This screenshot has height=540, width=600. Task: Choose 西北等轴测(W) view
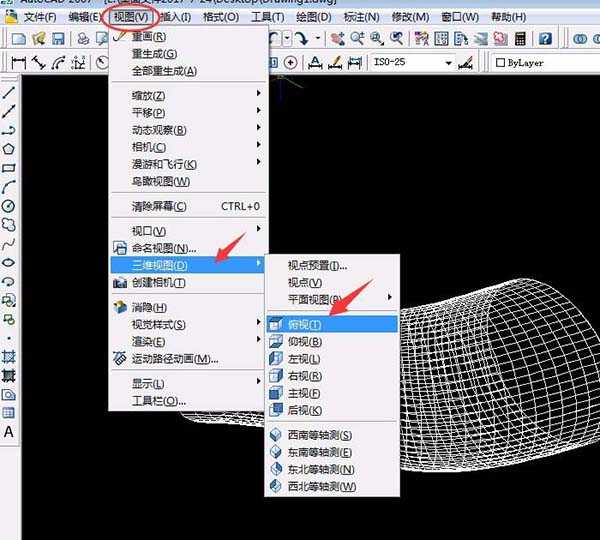click(x=332, y=486)
